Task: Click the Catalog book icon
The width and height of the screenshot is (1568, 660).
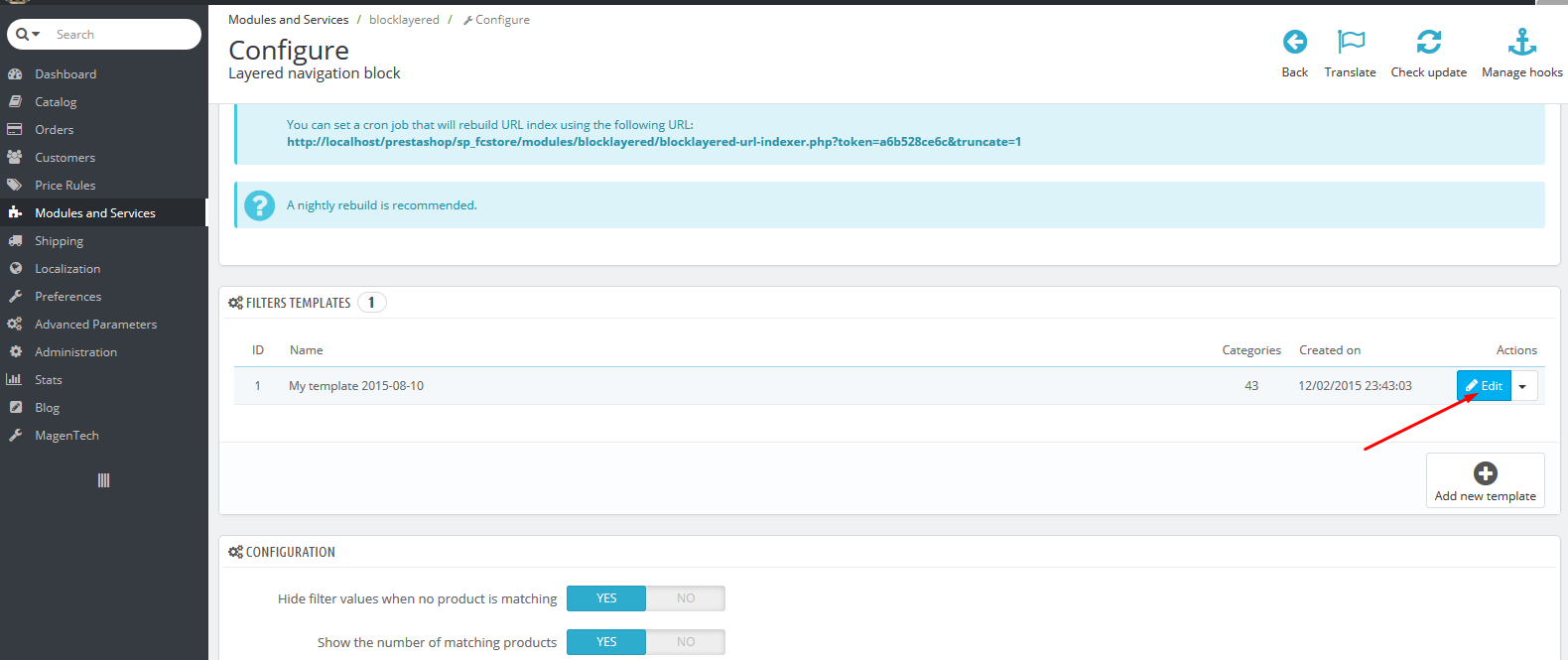Action: pos(15,102)
